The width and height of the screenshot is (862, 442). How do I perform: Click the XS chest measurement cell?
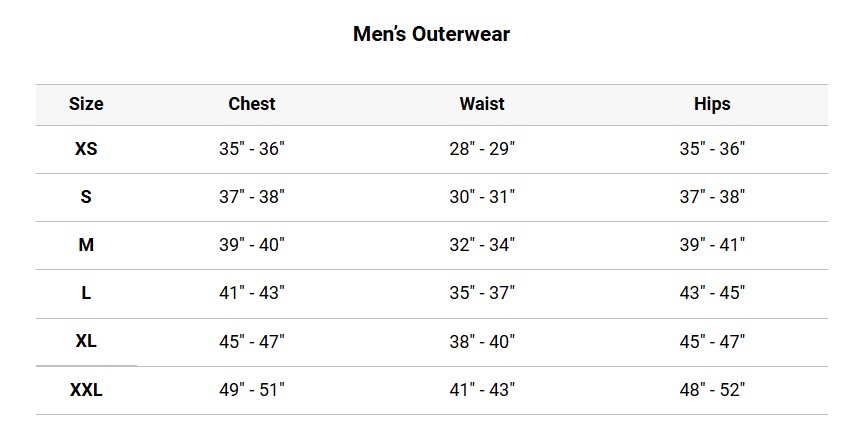(252, 149)
